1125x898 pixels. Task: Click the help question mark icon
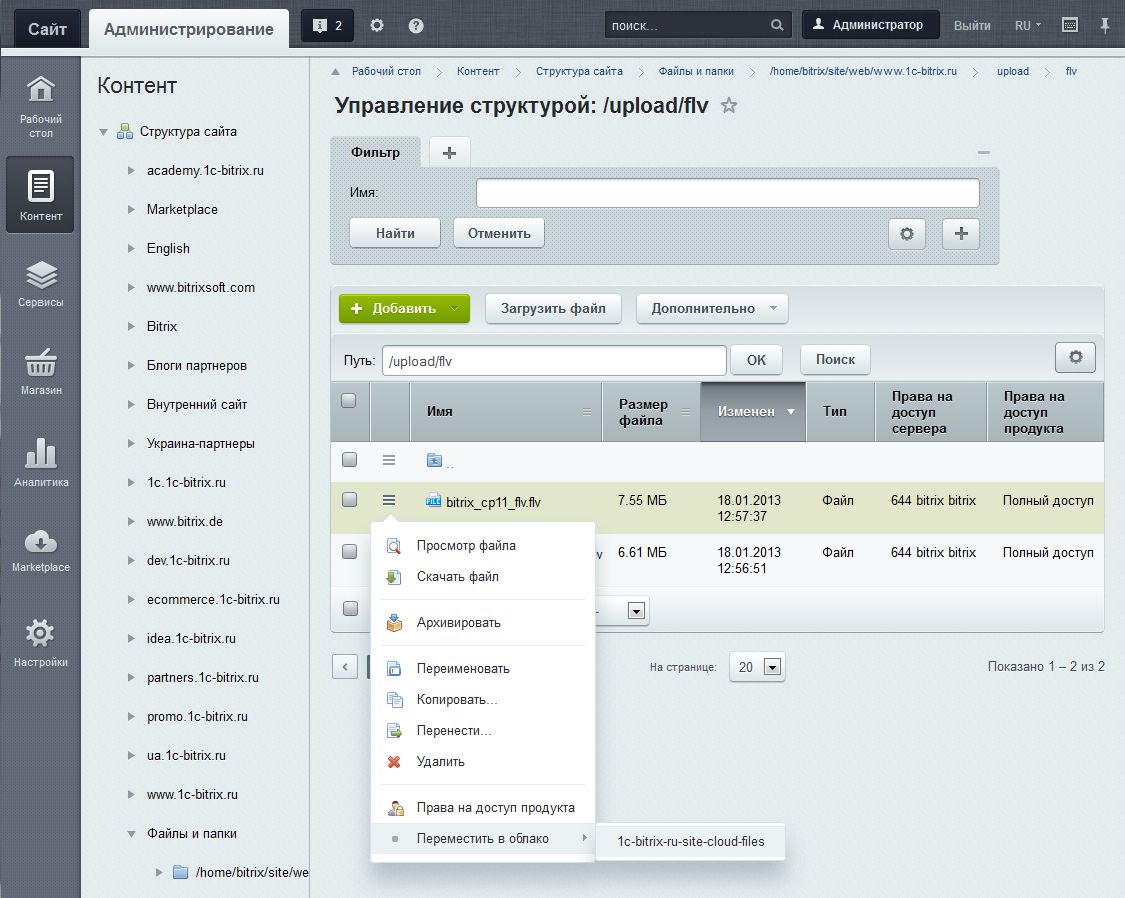tap(416, 26)
